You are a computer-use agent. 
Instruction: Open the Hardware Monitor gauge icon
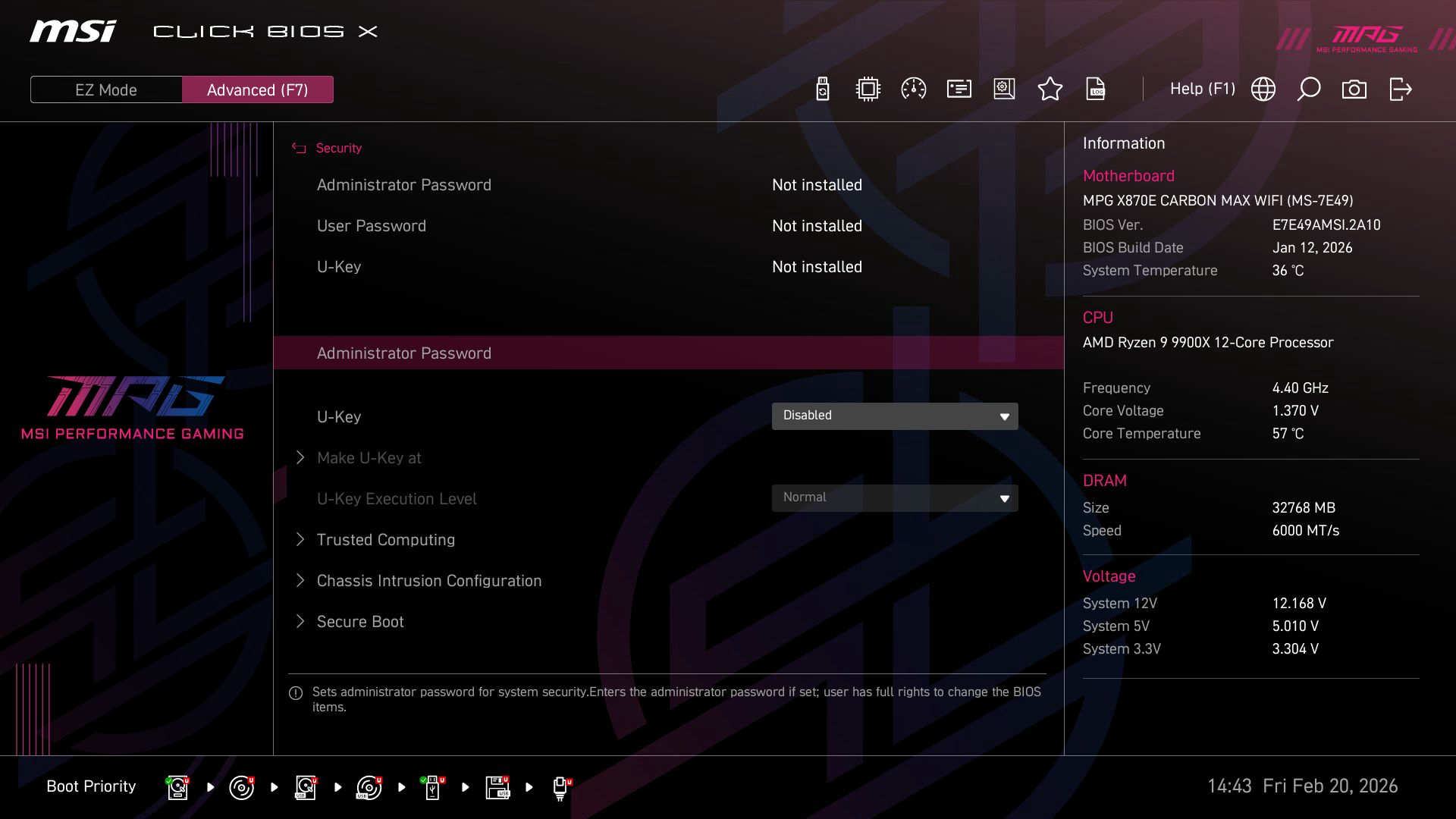click(912, 89)
